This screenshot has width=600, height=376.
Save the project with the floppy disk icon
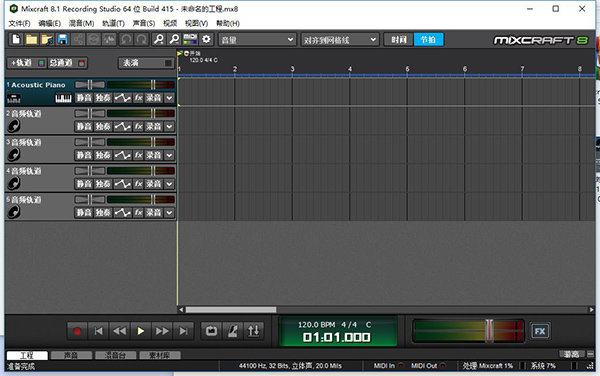[63, 39]
